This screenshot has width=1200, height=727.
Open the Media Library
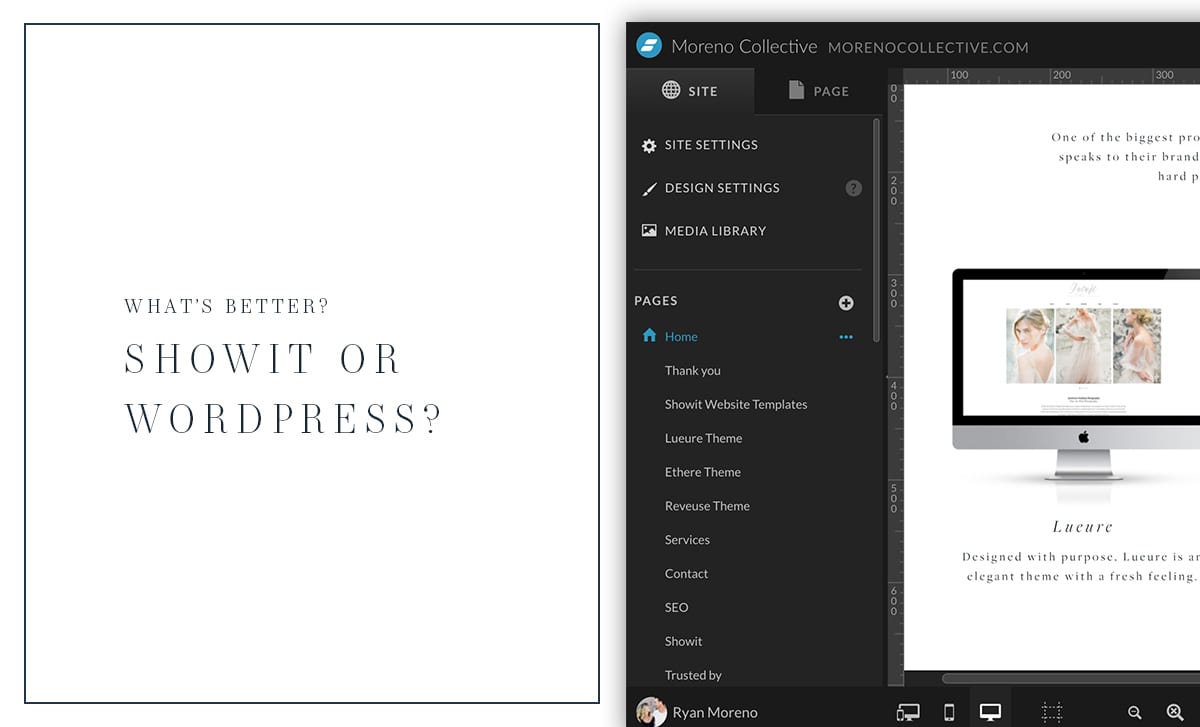[x=714, y=231]
